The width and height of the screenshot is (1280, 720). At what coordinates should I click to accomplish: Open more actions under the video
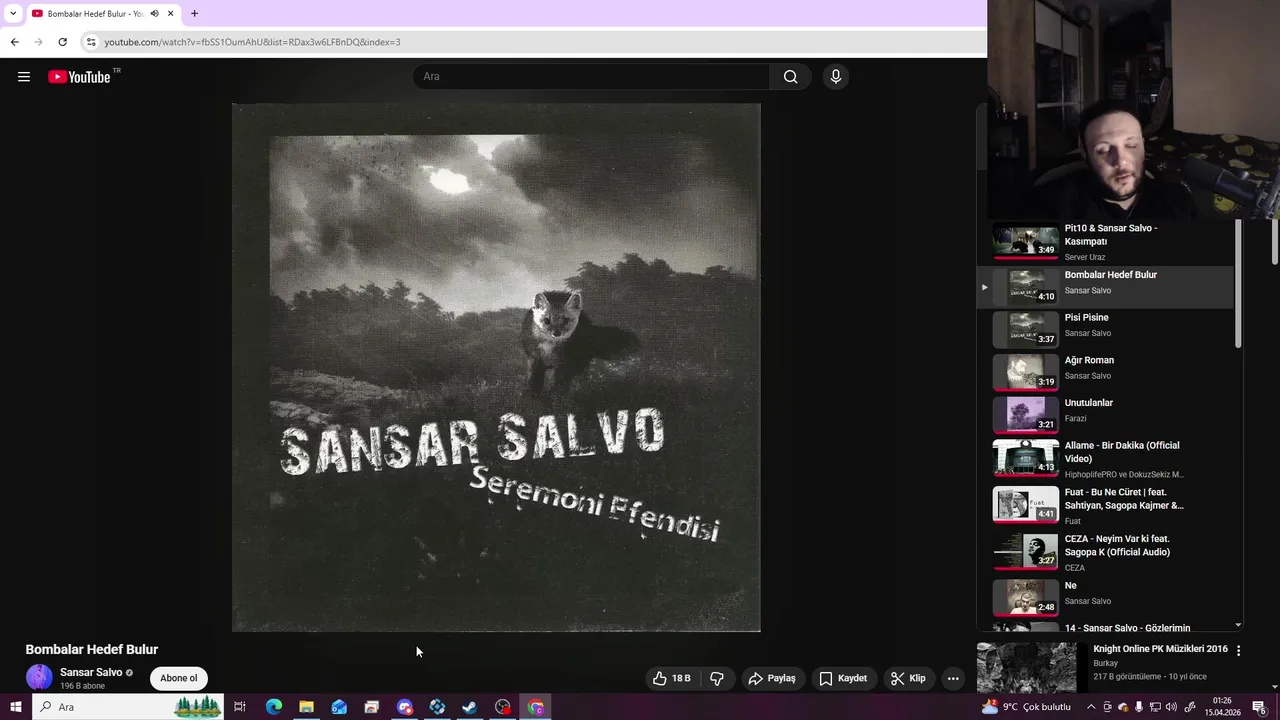(x=953, y=678)
